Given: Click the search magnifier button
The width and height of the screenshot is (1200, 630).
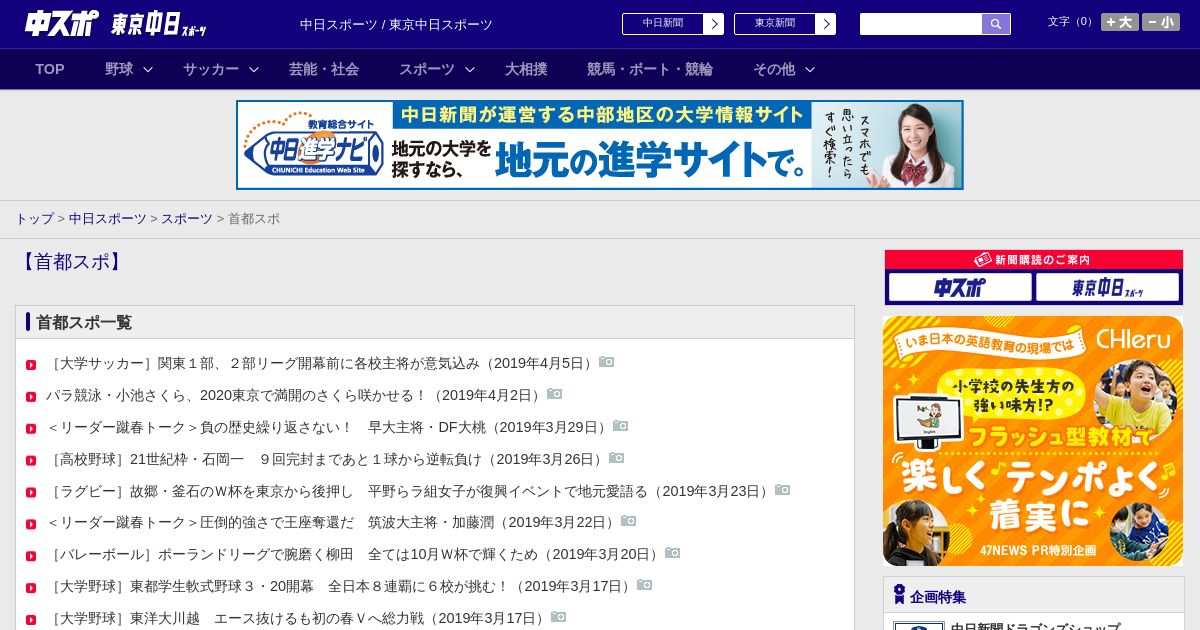Looking at the screenshot, I should point(996,24).
